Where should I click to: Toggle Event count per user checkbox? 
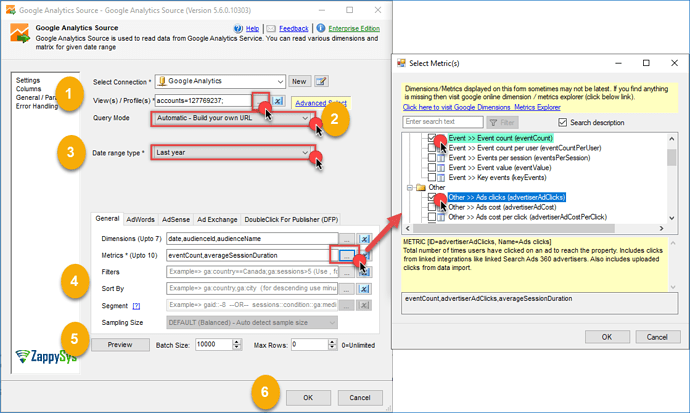[x=432, y=148]
